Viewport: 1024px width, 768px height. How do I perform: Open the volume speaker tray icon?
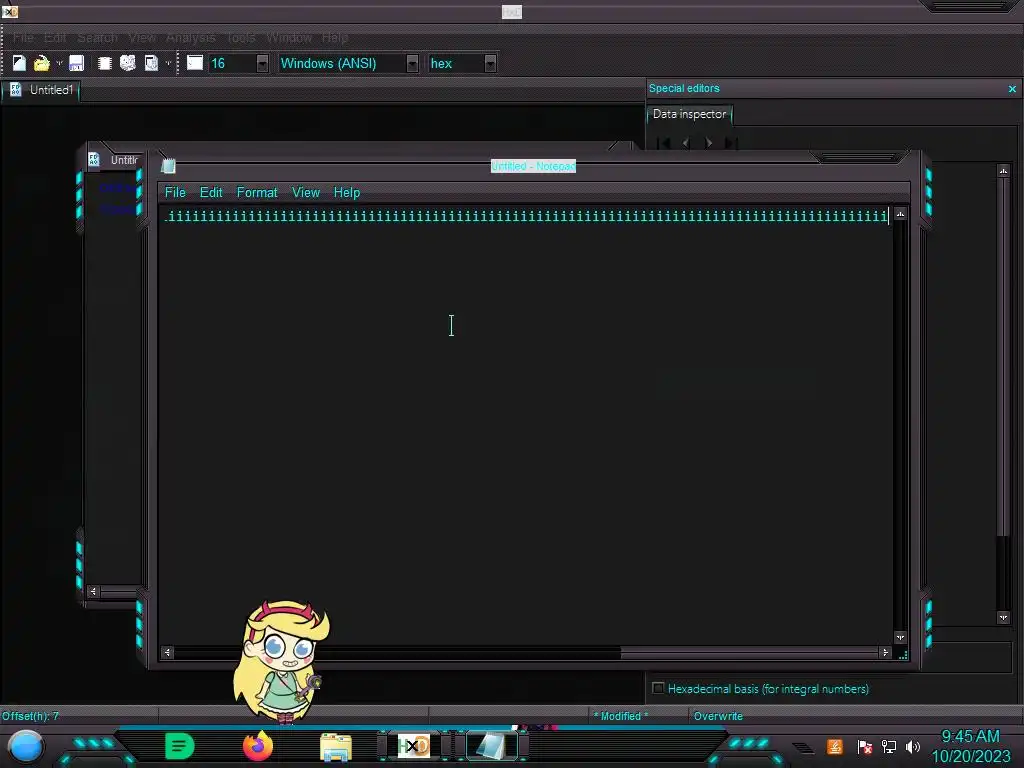(x=913, y=746)
